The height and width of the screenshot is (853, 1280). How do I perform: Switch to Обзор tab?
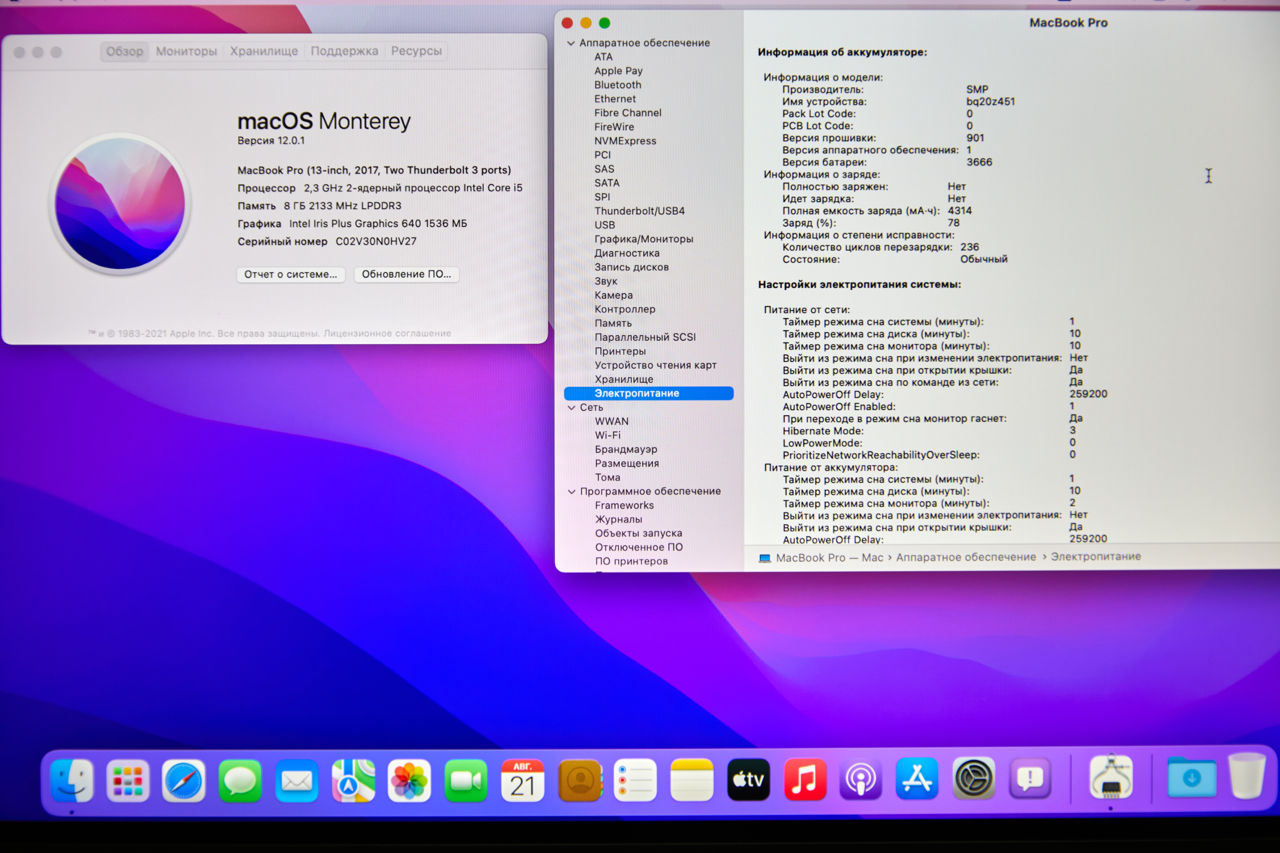point(125,51)
